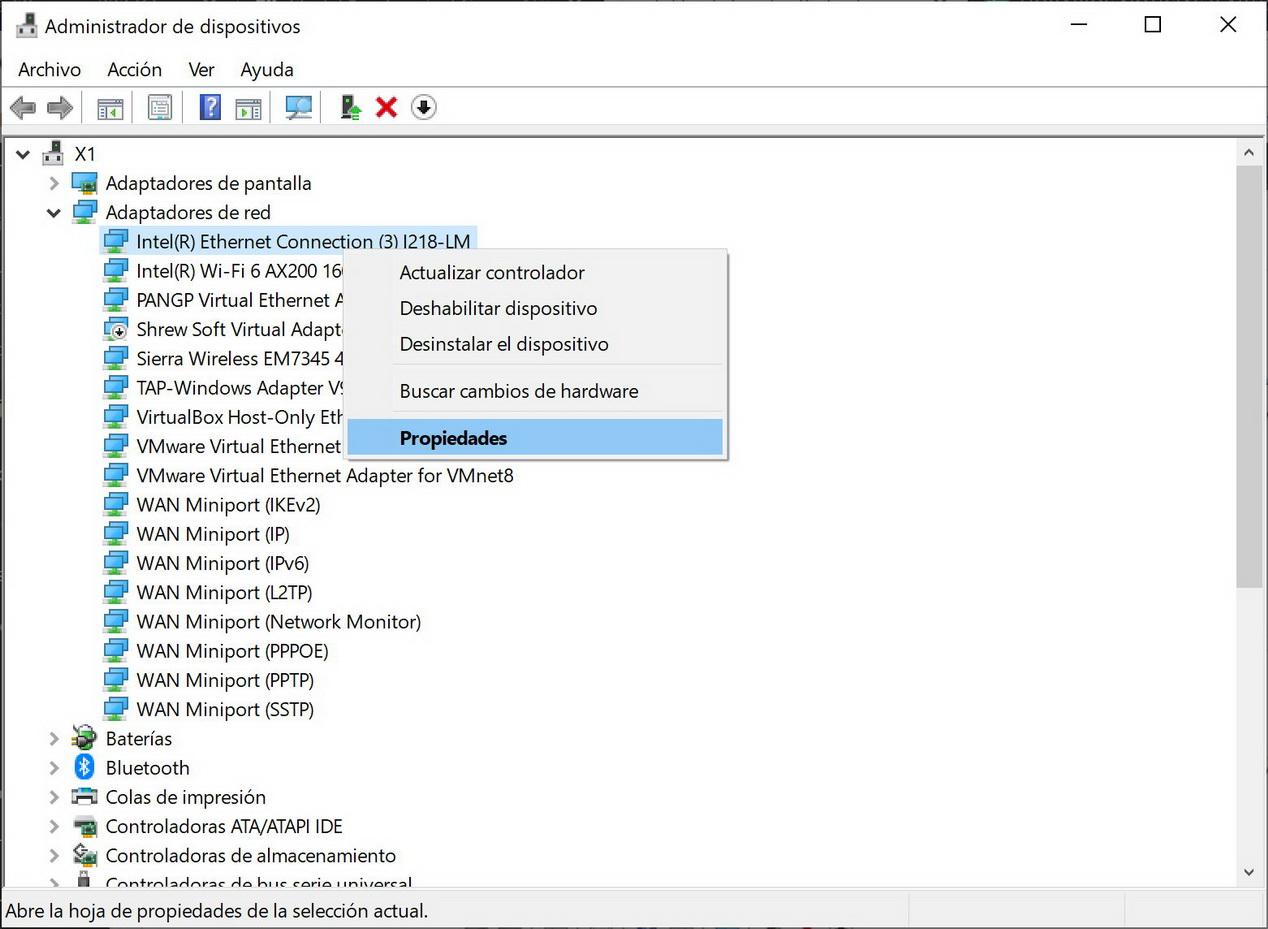
Task: Click the scrollbar down arrow
Action: pos(1249,872)
